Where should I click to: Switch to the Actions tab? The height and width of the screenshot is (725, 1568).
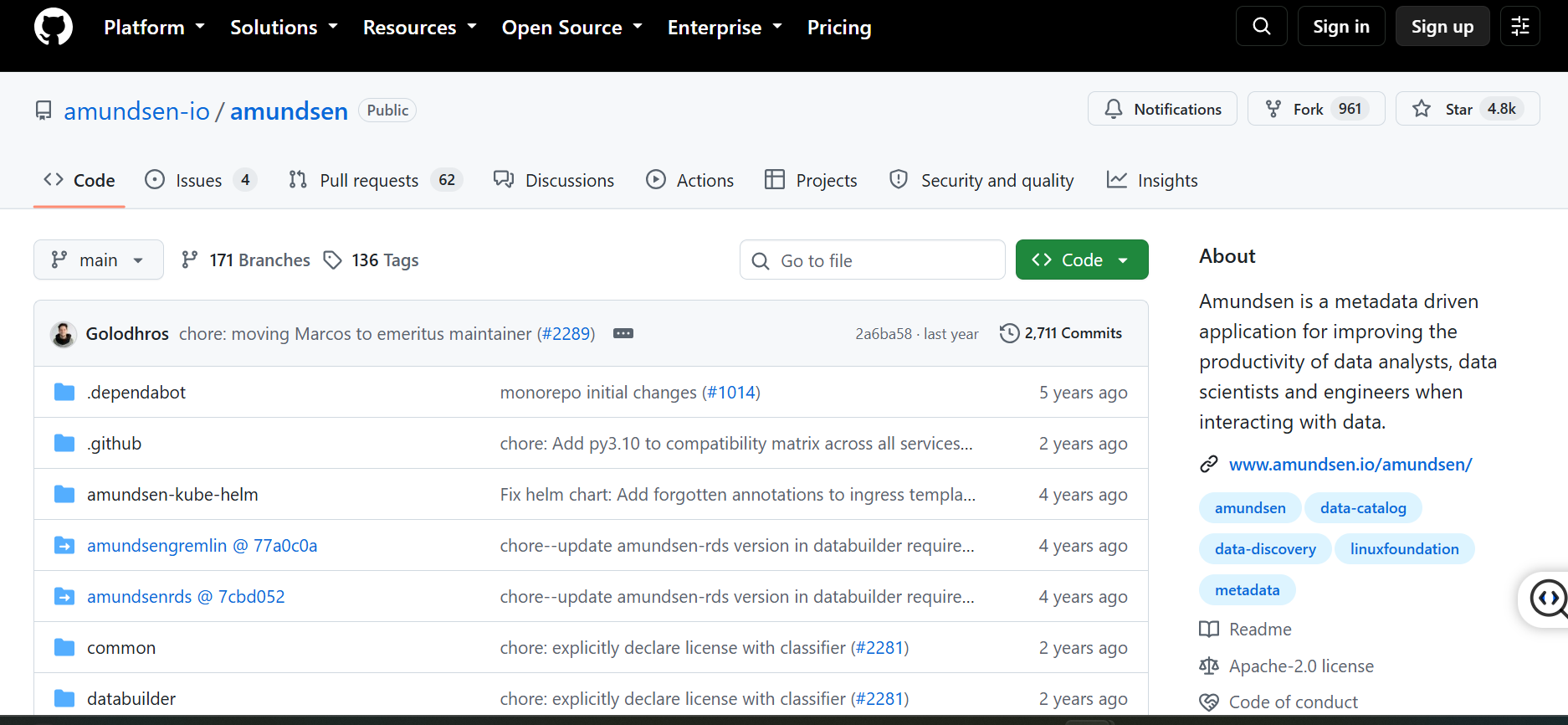click(x=690, y=180)
